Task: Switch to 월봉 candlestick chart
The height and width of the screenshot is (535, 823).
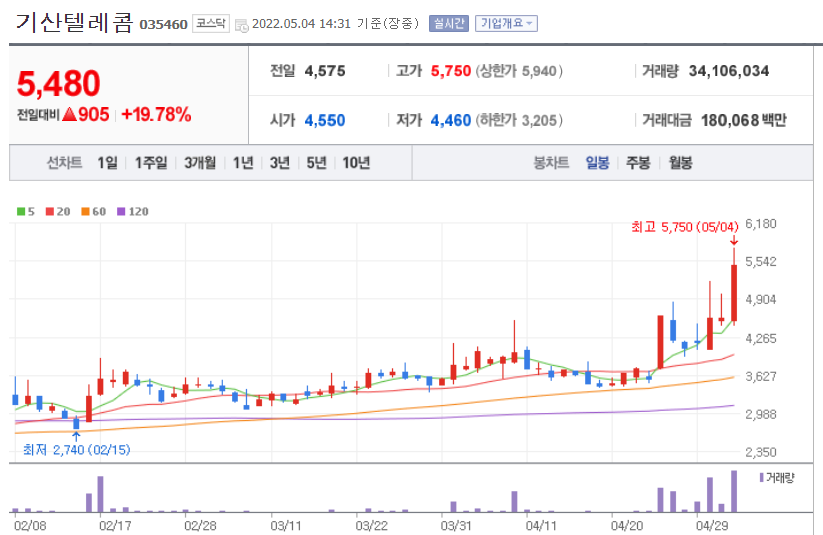Action: pyautogui.click(x=680, y=163)
